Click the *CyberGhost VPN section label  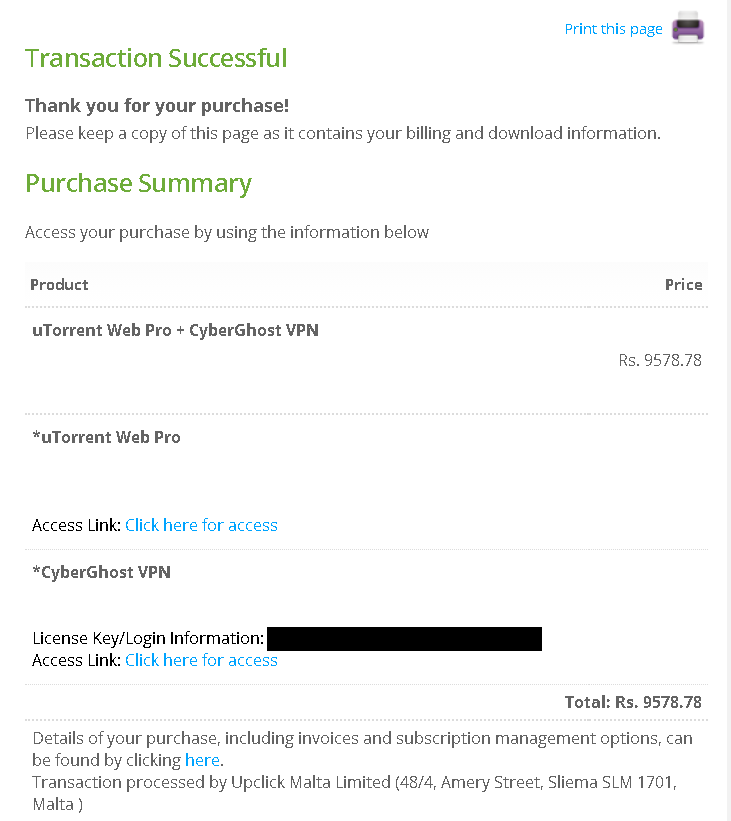(102, 572)
